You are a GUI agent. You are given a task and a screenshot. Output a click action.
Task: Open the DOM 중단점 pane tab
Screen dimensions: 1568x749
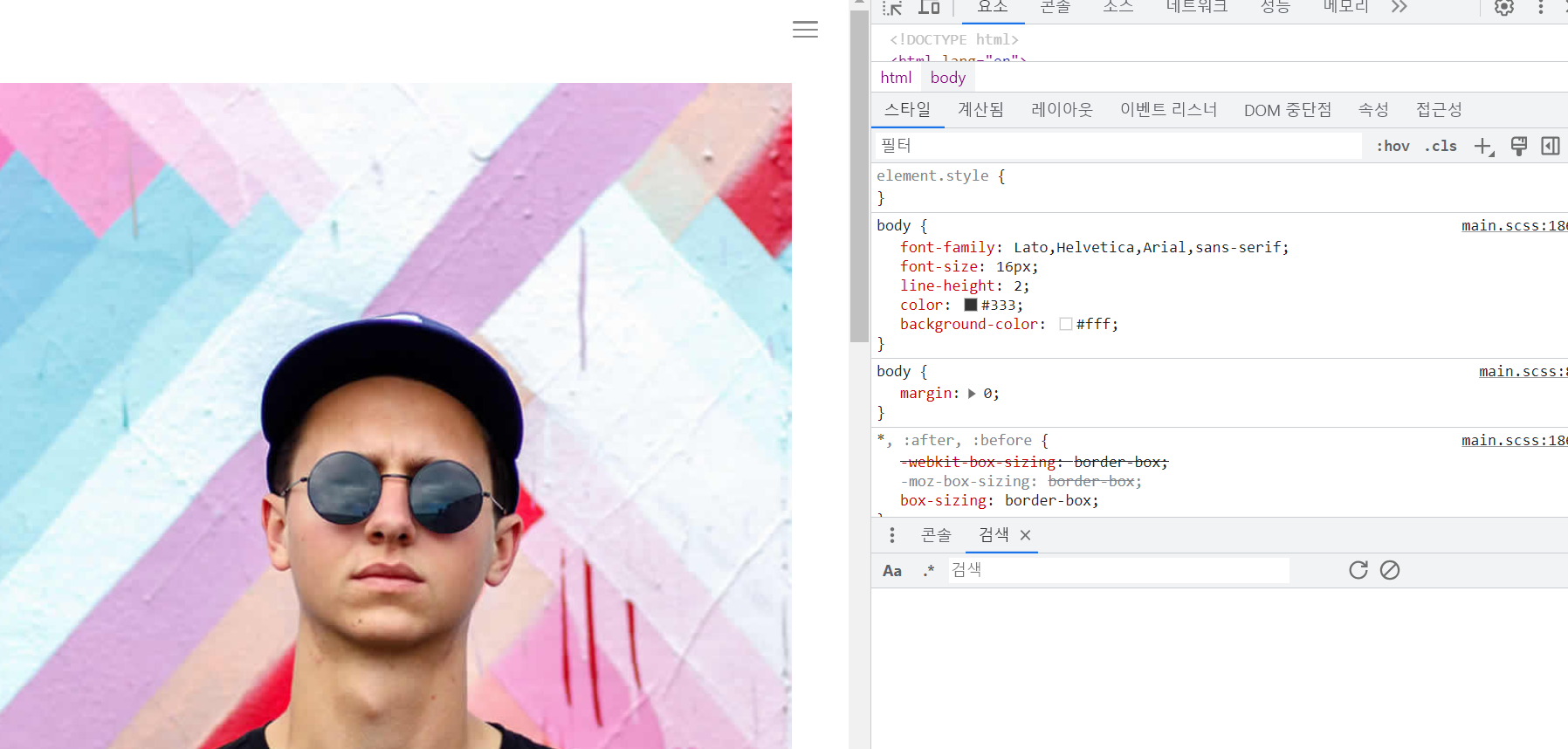1289,110
